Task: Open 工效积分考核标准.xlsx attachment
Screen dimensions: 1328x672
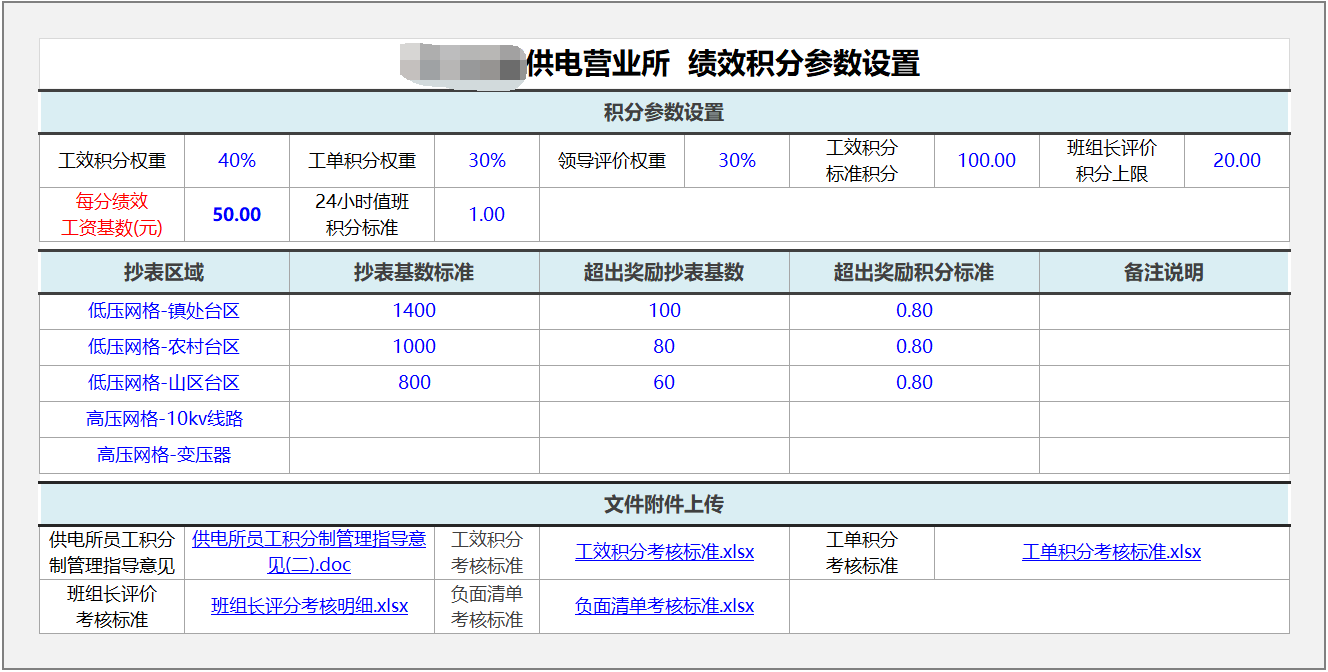Action: click(x=664, y=552)
